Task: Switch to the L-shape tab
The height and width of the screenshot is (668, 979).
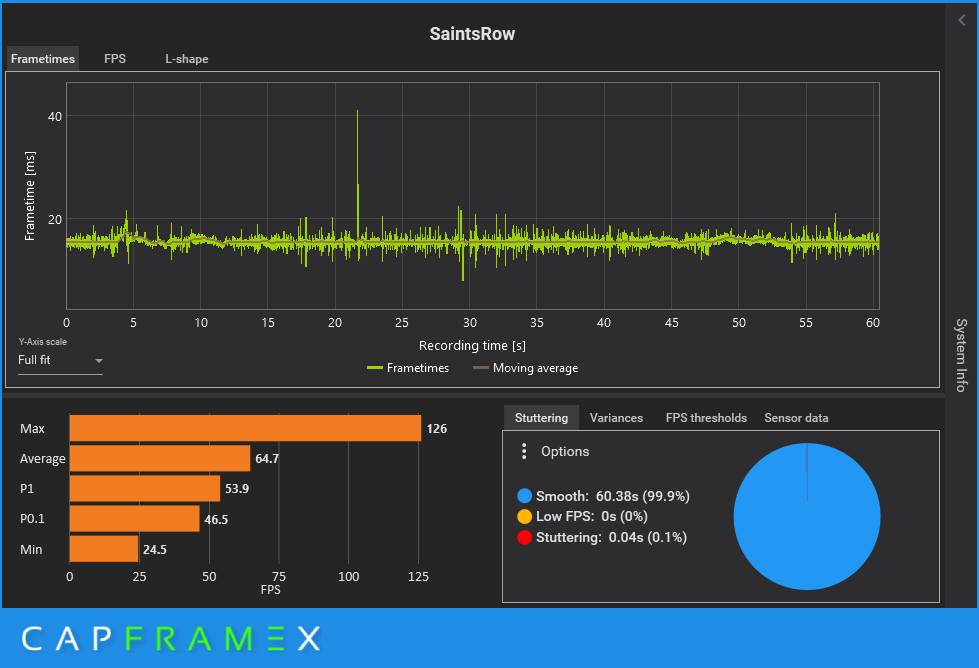Action: click(187, 59)
